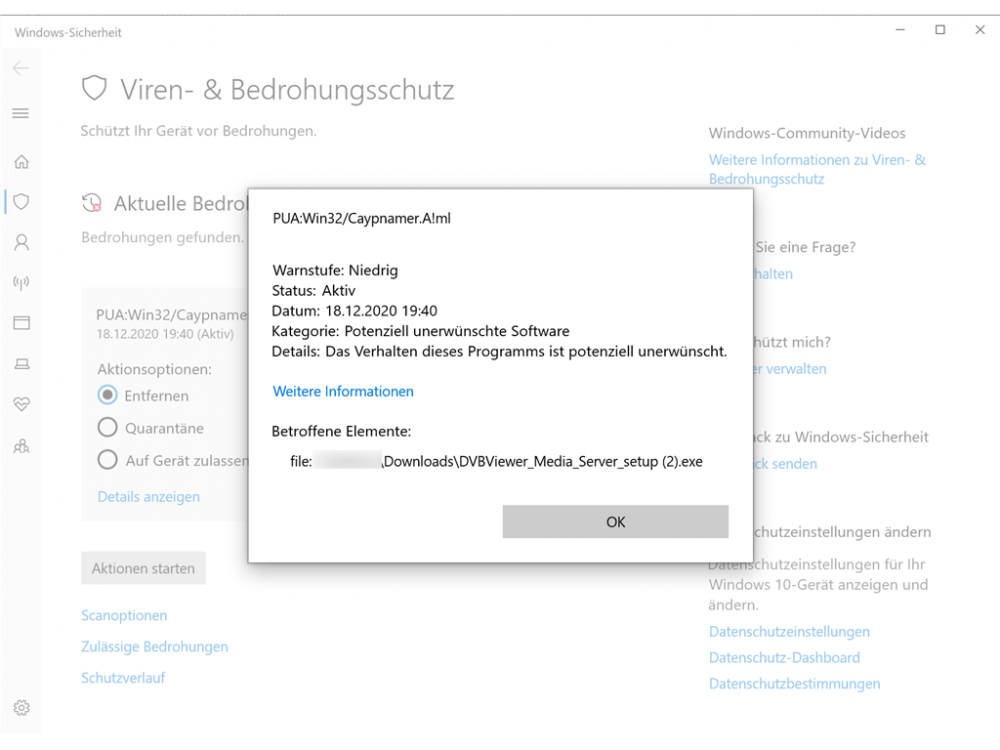This screenshot has width=1000, height=750.
Task: Minimize the Windows-Sicherheit window
Action: (x=900, y=30)
